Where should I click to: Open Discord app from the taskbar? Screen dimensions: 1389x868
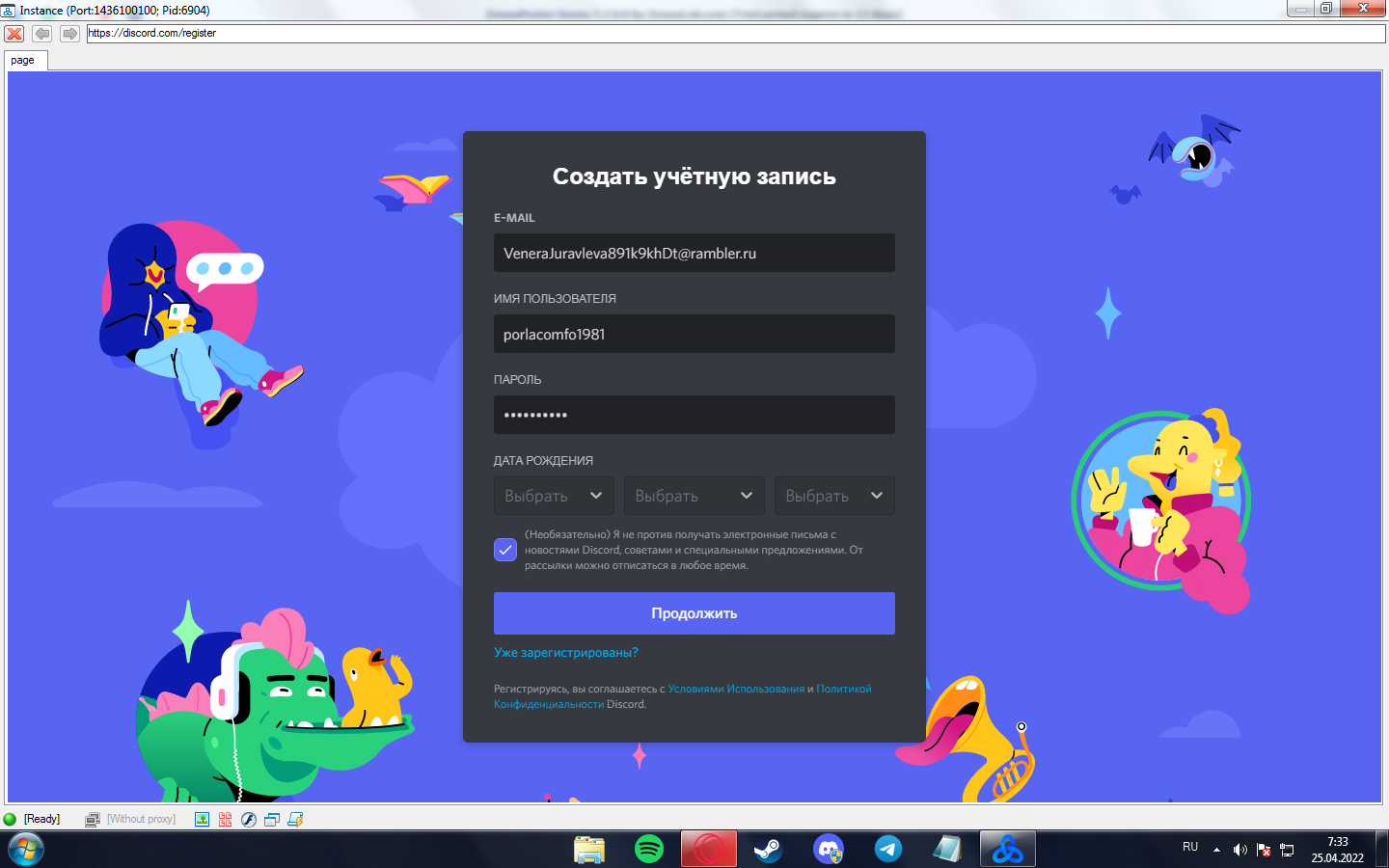829,850
